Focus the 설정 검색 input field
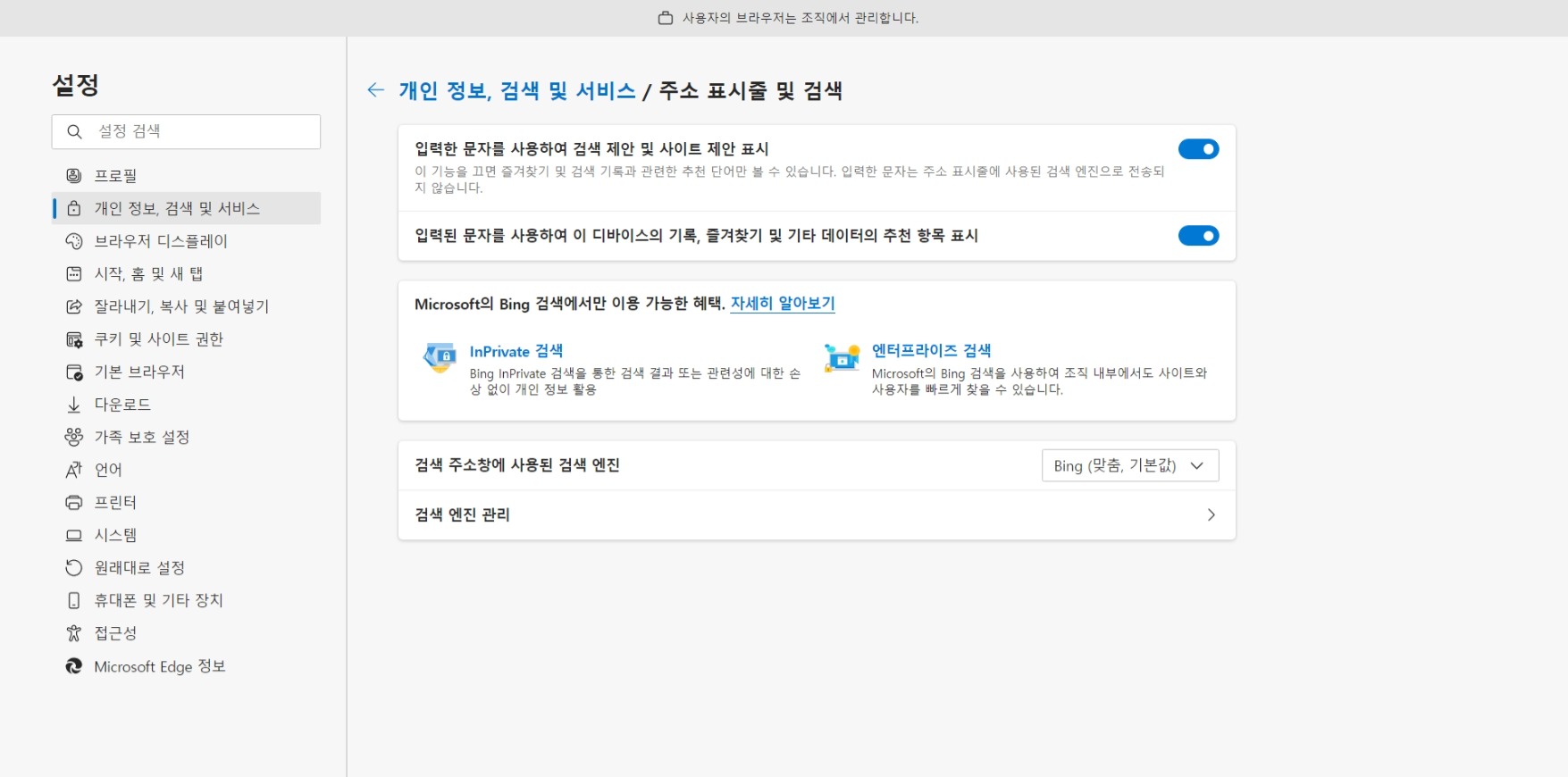This screenshot has height=777, width=1568. (x=186, y=131)
